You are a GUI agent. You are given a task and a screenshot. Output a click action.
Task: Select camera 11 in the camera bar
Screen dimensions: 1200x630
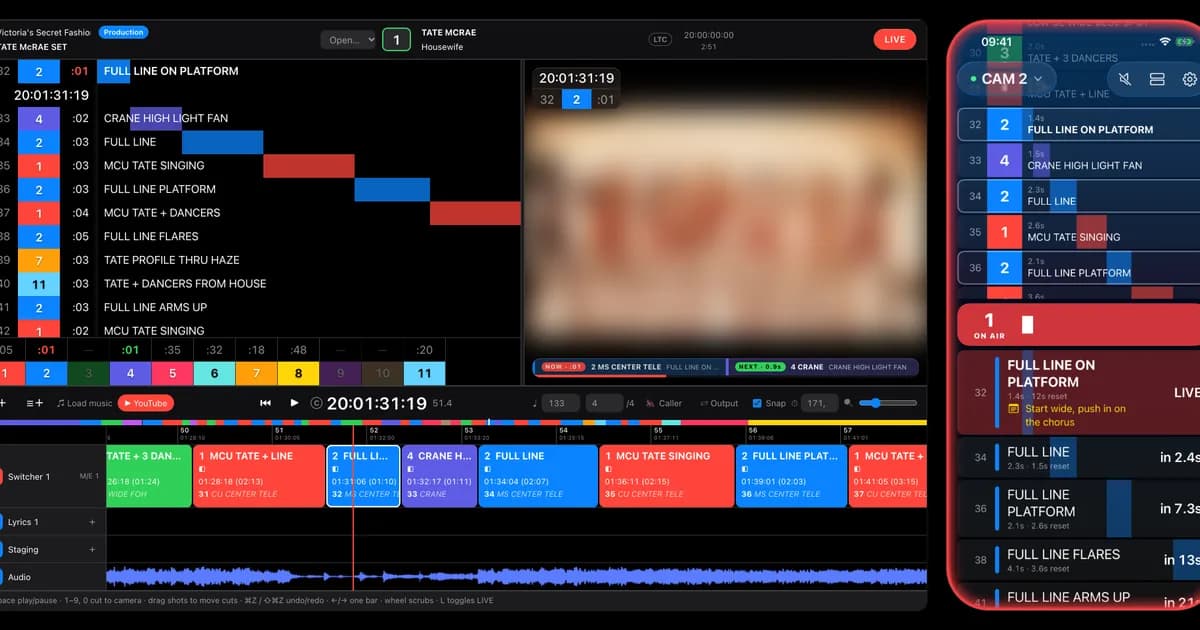(x=424, y=373)
